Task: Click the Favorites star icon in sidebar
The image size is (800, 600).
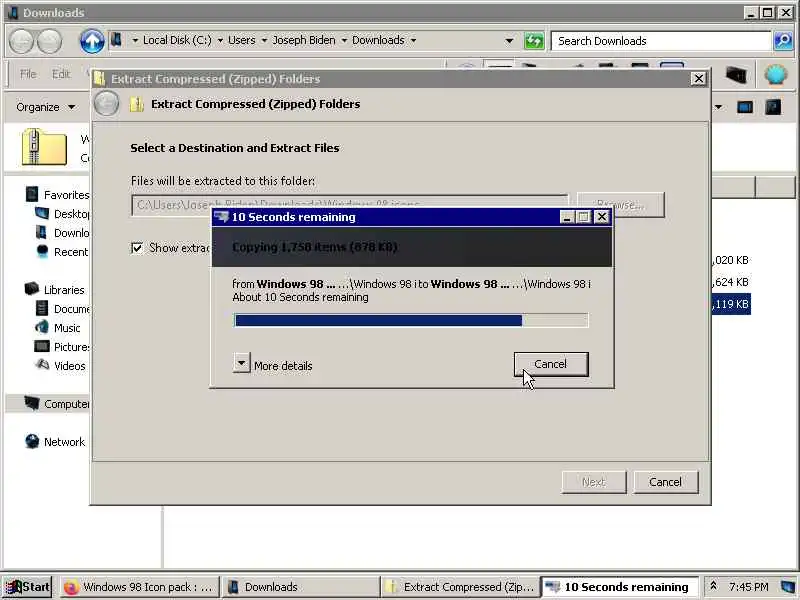Action: 32,194
